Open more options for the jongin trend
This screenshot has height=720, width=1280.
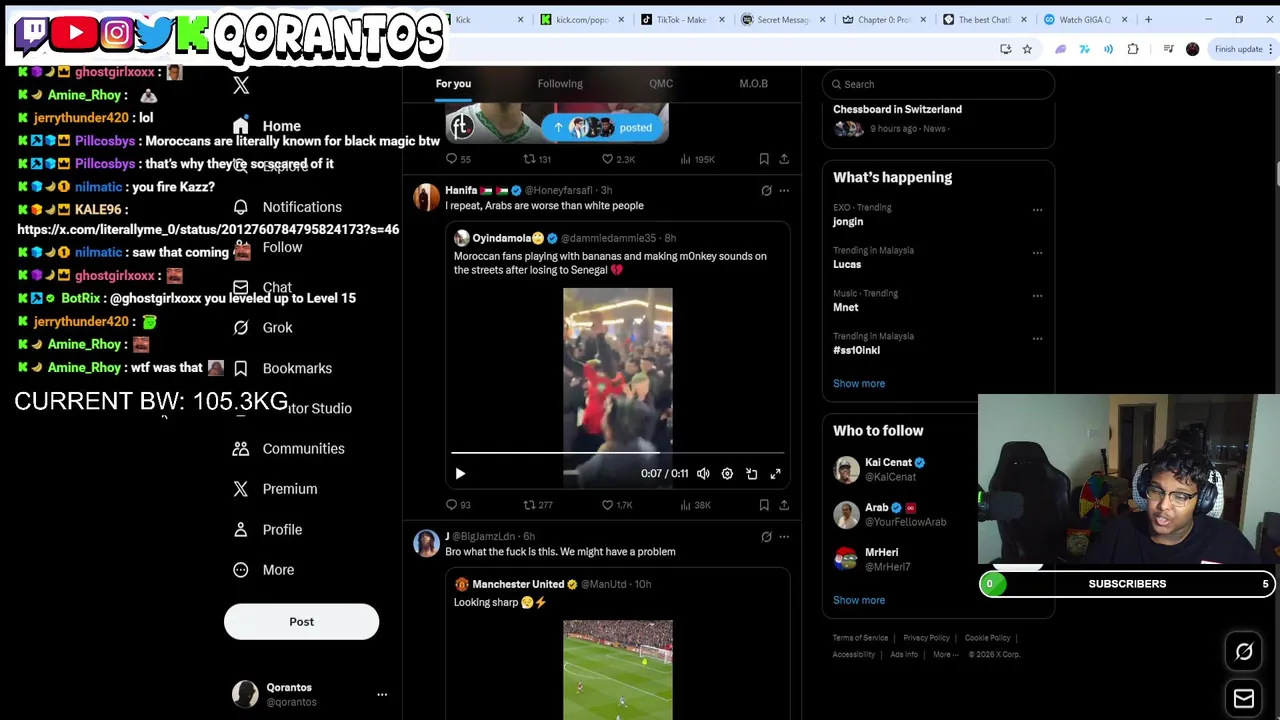(x=1037, y=210)
